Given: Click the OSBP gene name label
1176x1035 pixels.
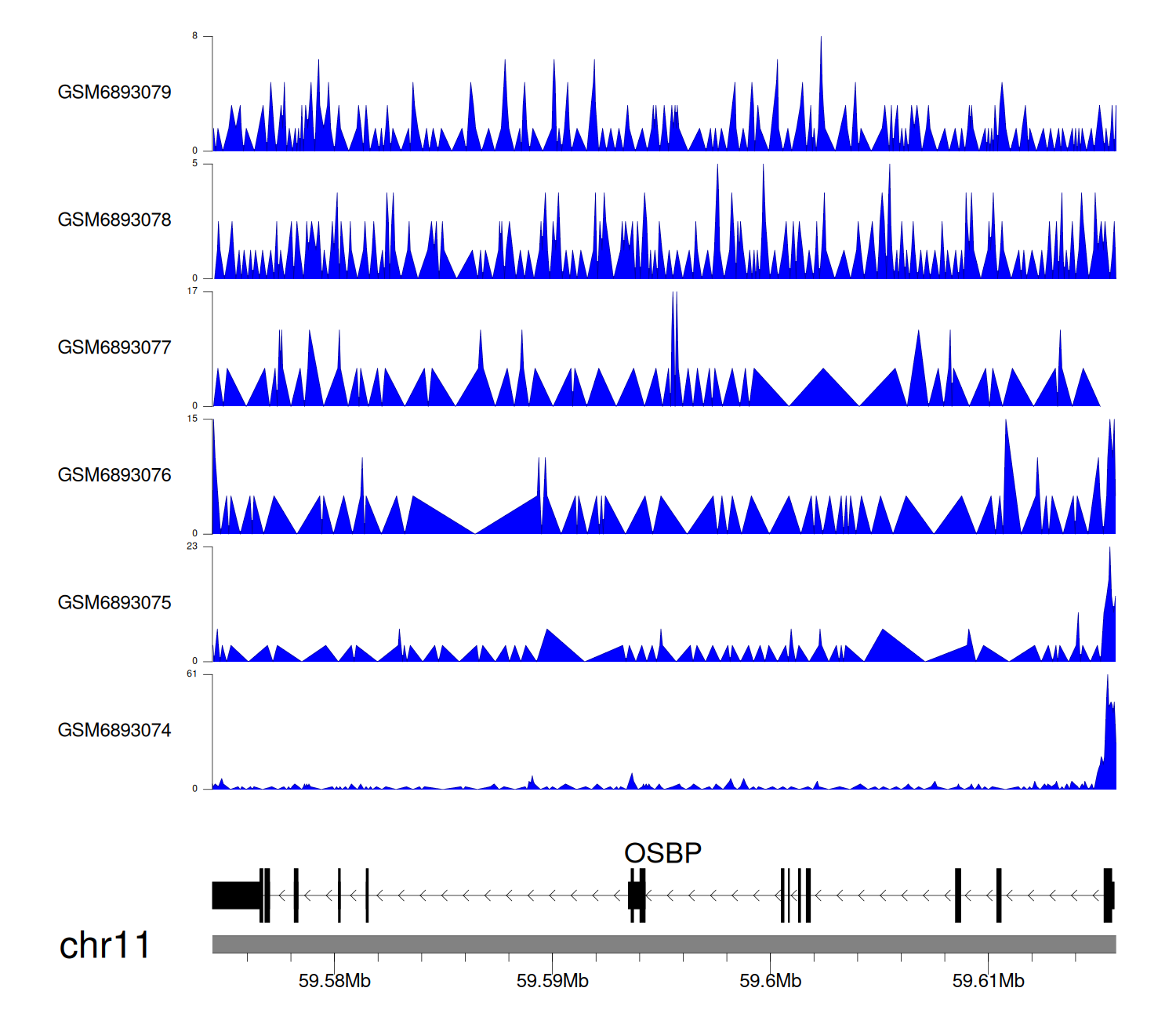Looking at the screenshot, I should [662, 853].
